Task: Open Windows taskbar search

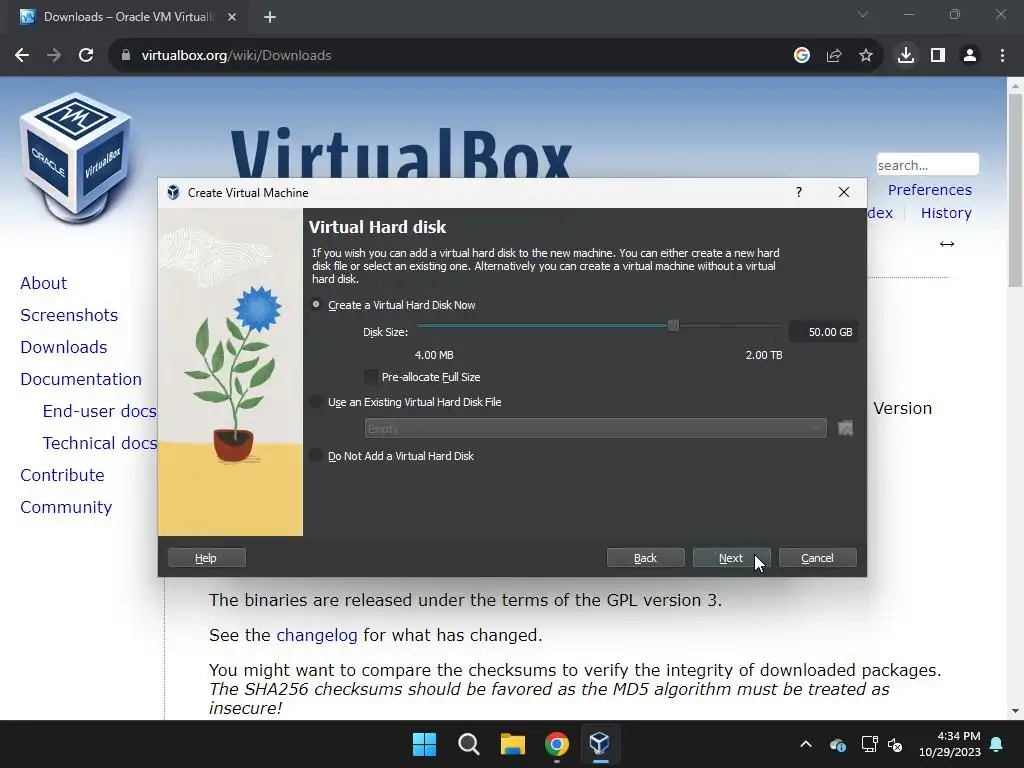Action: [x=469, y=744]
